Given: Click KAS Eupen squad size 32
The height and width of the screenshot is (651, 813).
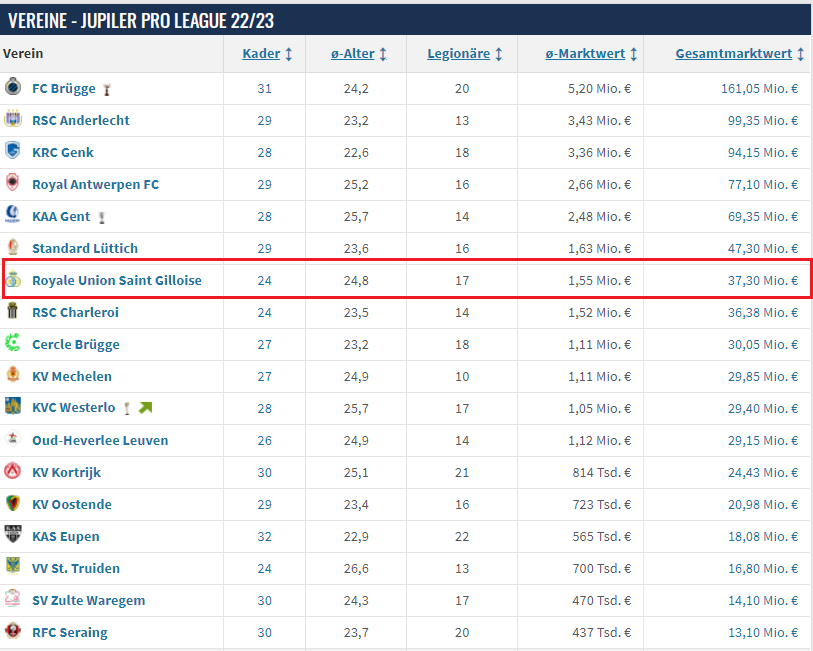Looking at the screenshot, I should click(x=264, y=536).
